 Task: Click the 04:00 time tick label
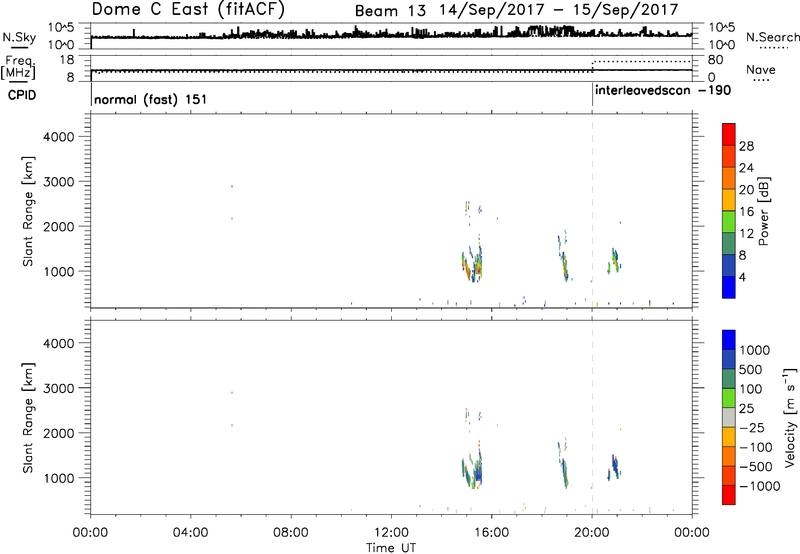(x=190, y=533)
